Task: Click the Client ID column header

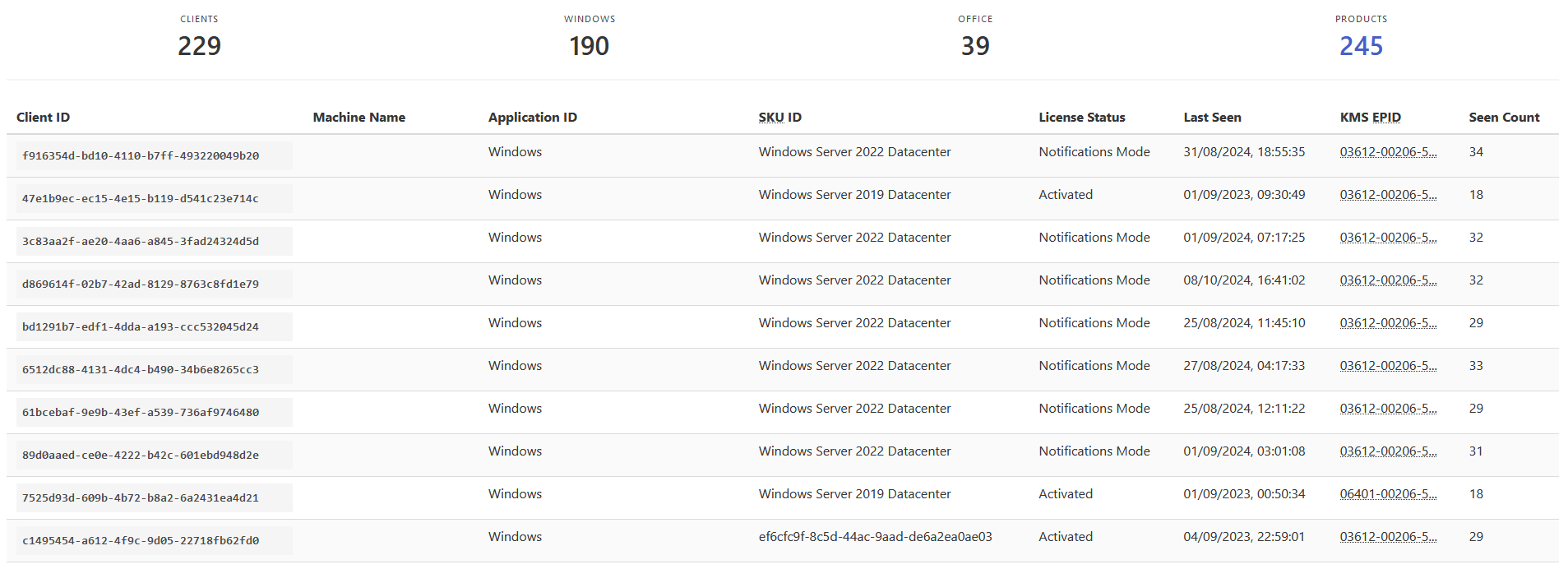Action: coord(43,118)
